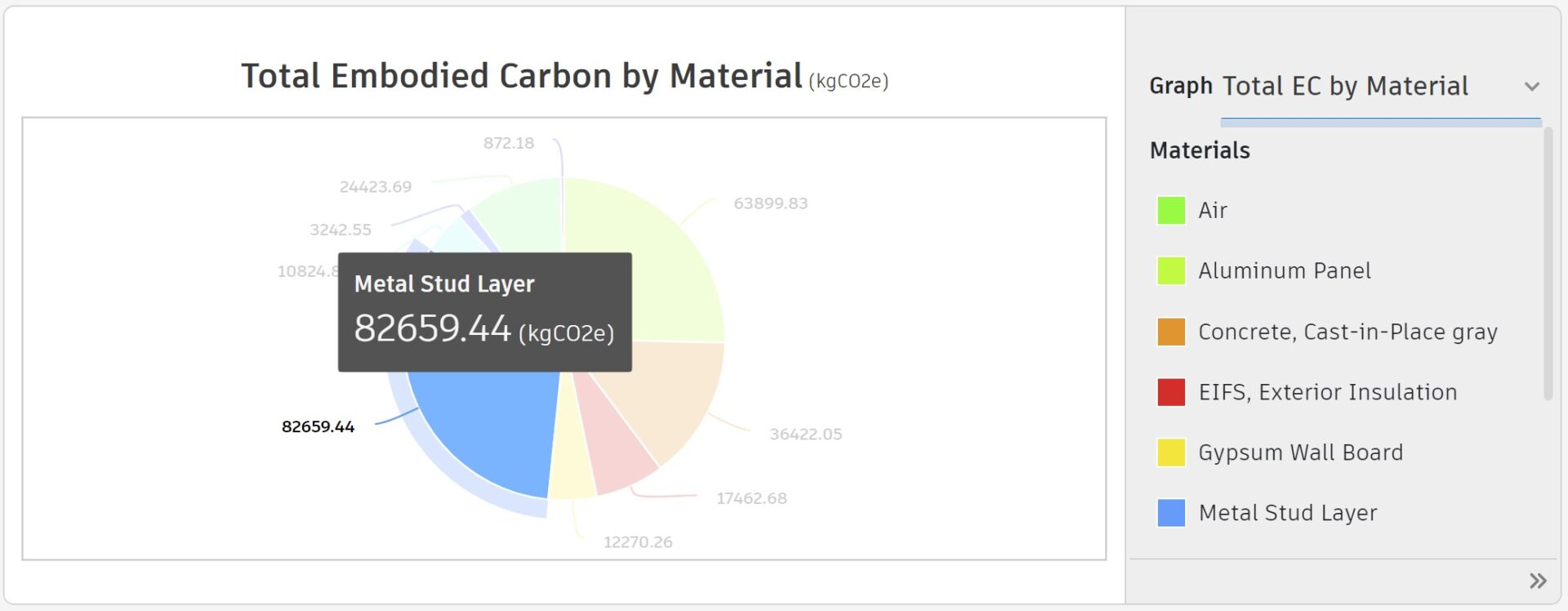
Task: Click the Gypsum Wall Board yellow swatch
Action: click(x=1171, y=453)
